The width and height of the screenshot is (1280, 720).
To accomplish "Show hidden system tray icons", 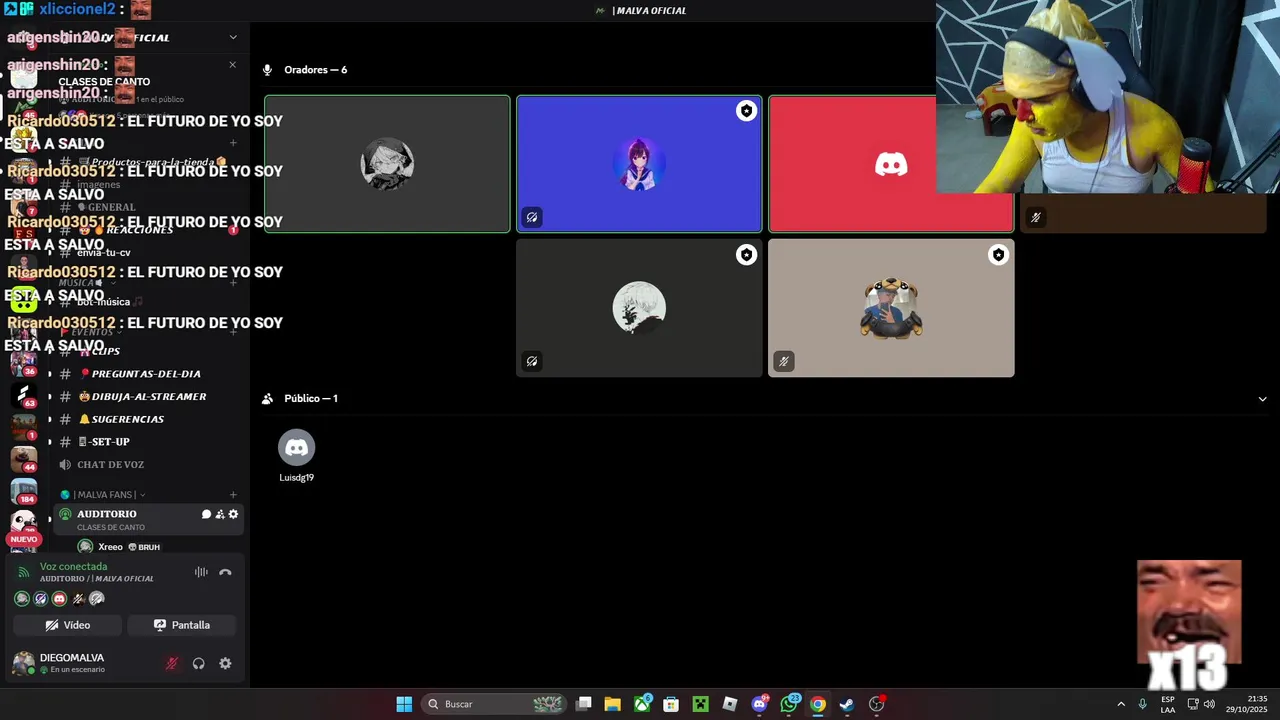I will click(1121, 704).
